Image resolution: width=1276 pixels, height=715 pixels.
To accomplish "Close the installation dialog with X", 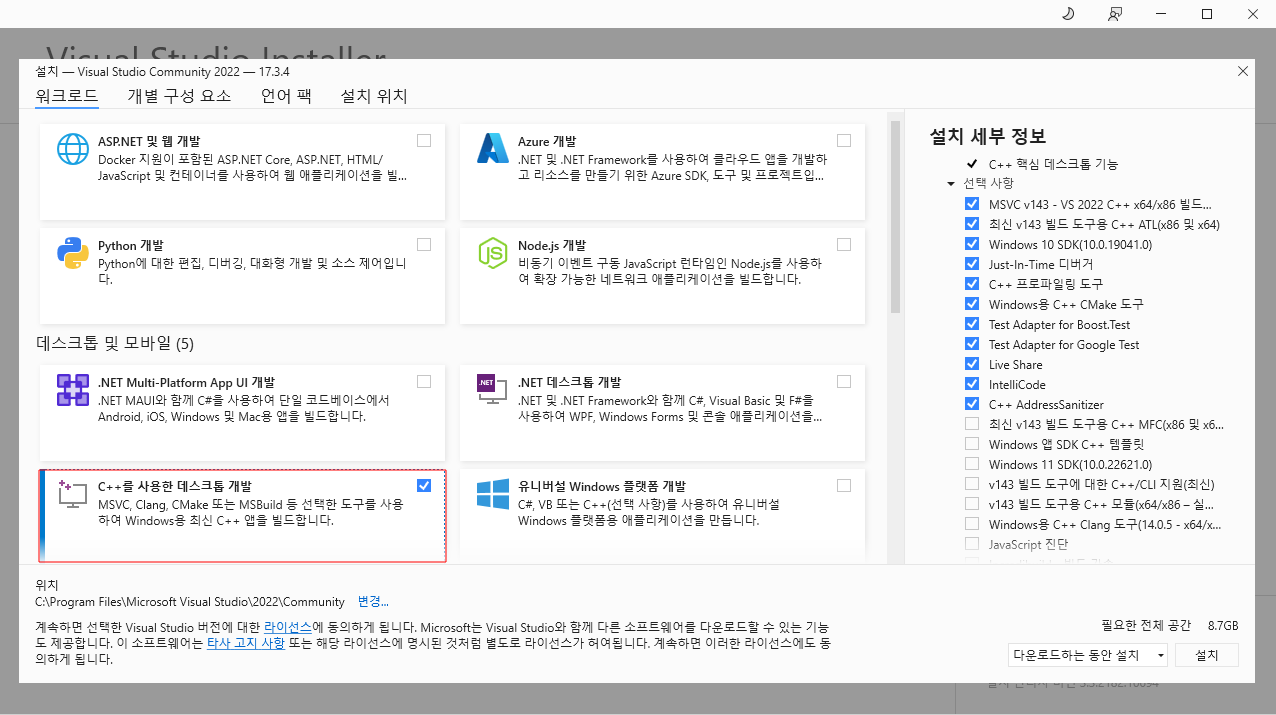I will click(1243, 71).
